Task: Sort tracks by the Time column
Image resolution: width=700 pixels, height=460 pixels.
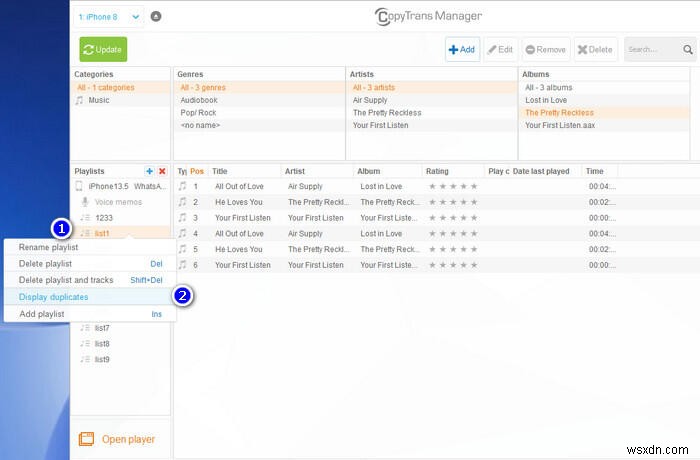Action: click(600, 171)
